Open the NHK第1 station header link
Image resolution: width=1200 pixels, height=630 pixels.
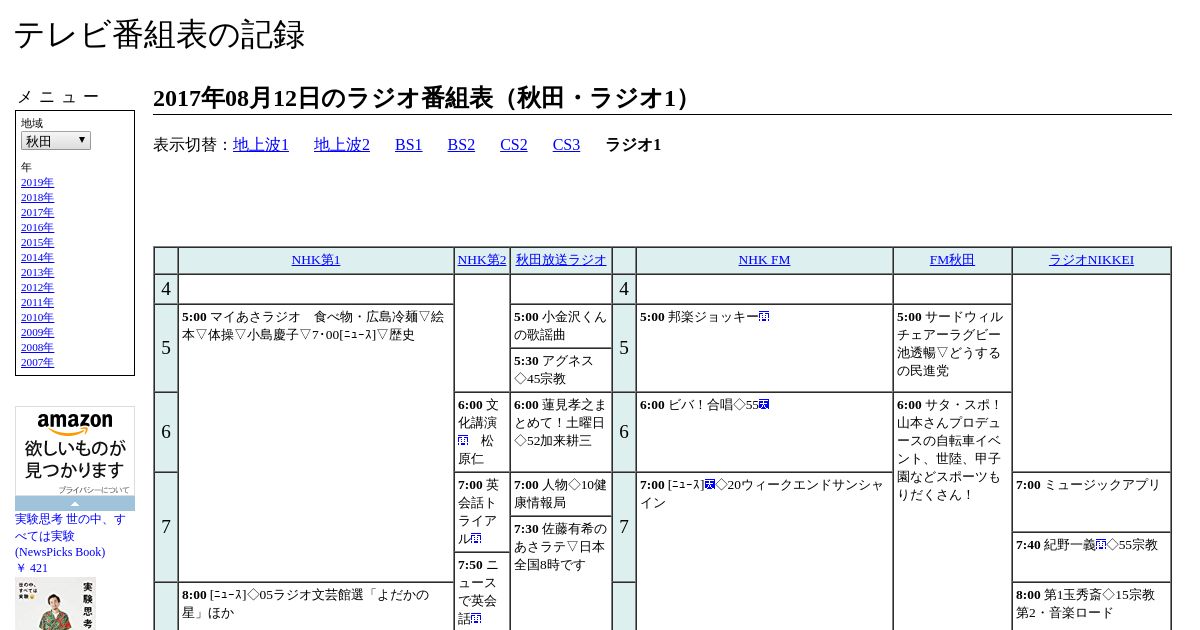click(x=316, y=260)
